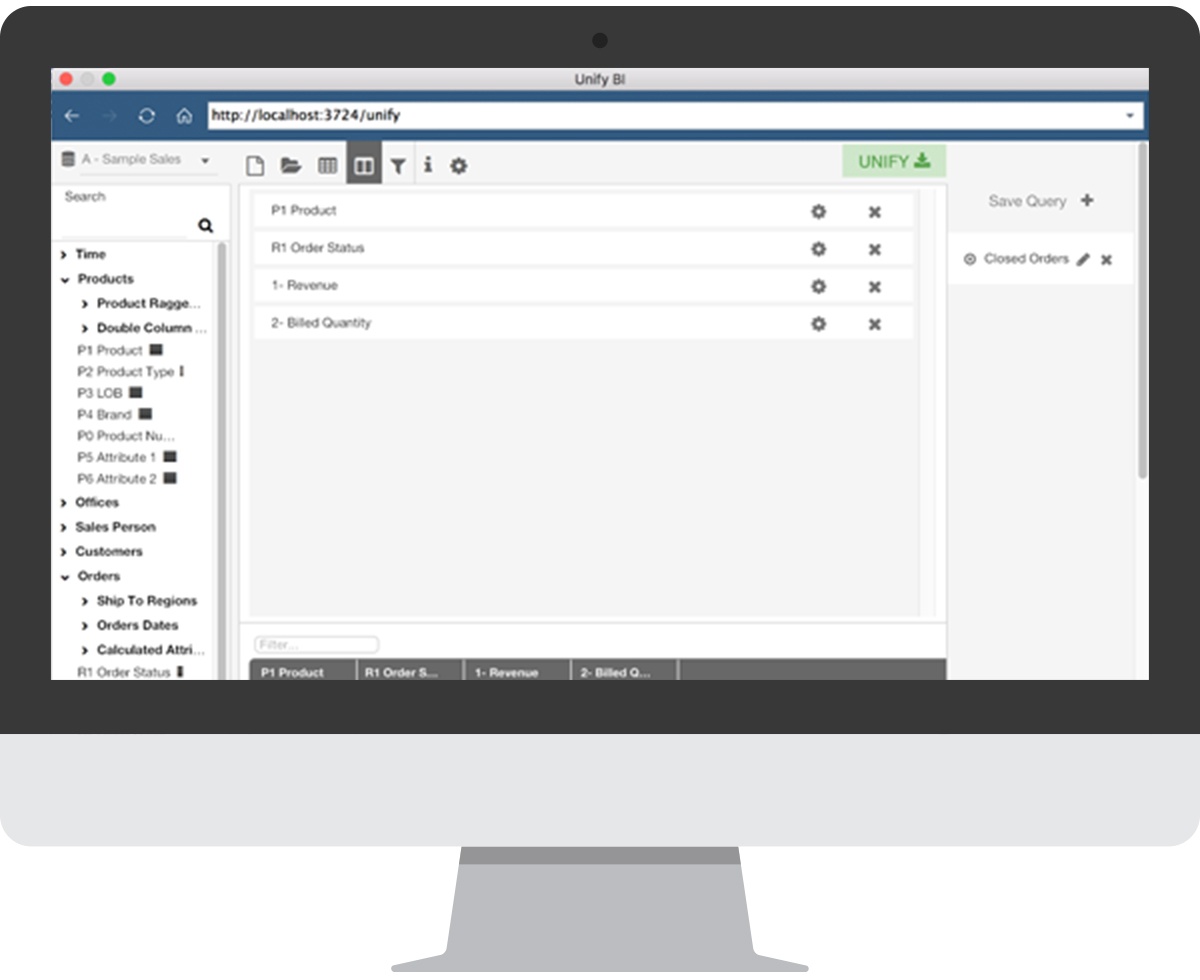This screenshot has width=1200, height=980.
Task: Click the Filter... input box
Action: (x=317, y=645)
